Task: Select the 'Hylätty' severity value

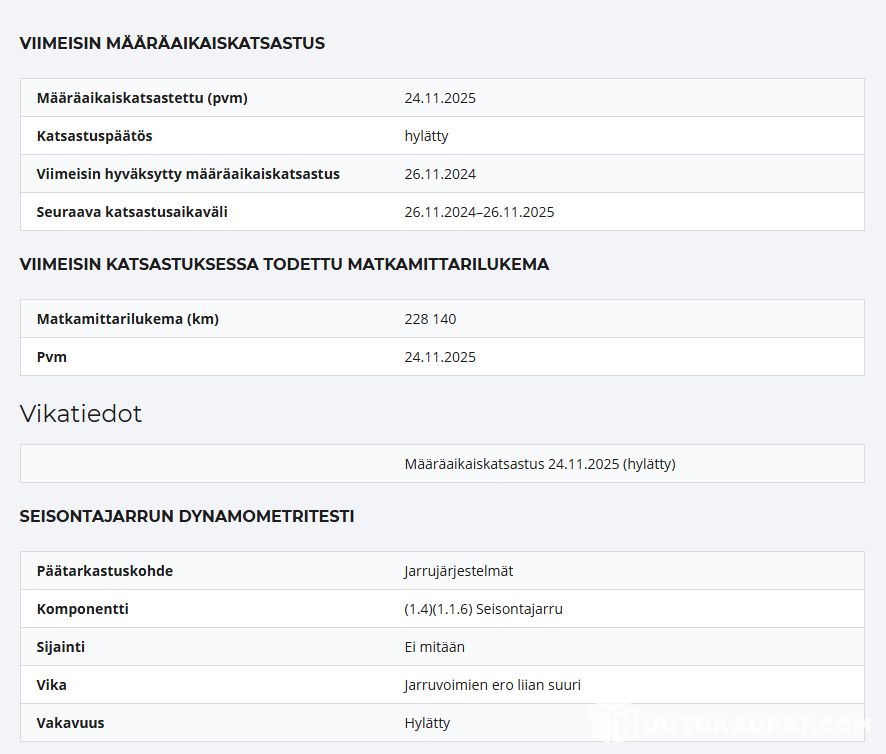Action: [427, 723]
